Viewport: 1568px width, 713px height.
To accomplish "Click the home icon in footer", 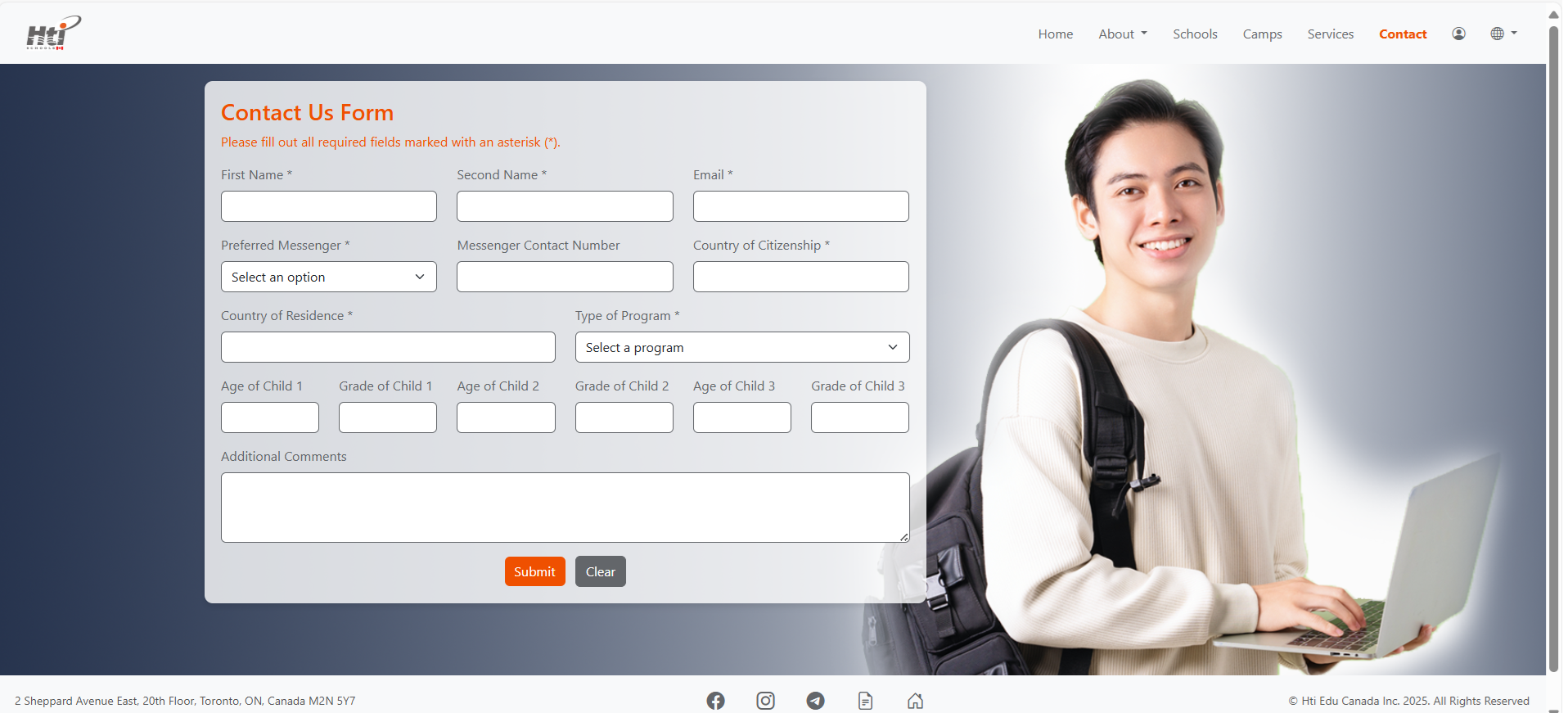I will (915, 701).
